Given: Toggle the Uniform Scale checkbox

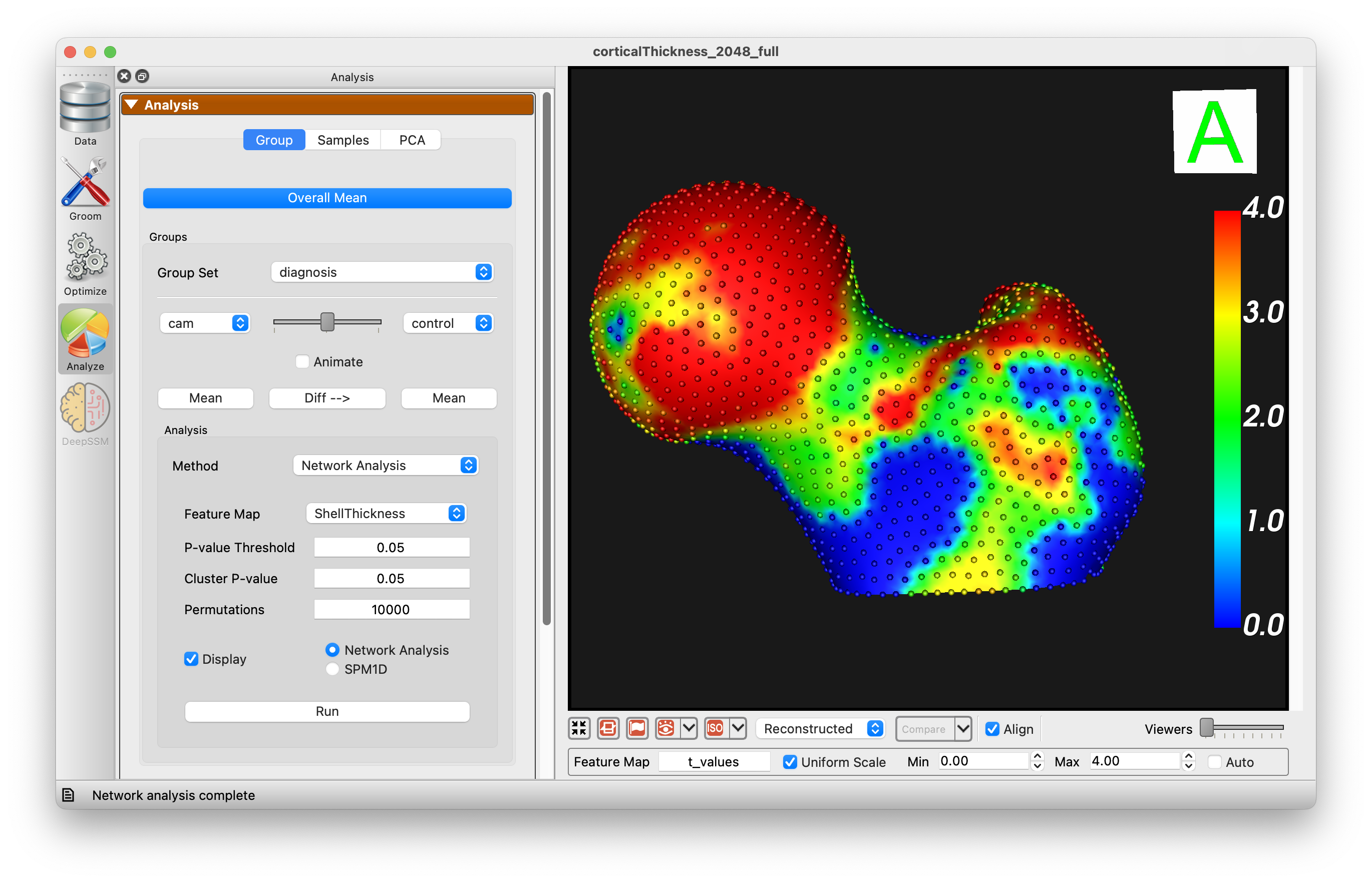Looking at the screenshot, I should coord(790,762).
